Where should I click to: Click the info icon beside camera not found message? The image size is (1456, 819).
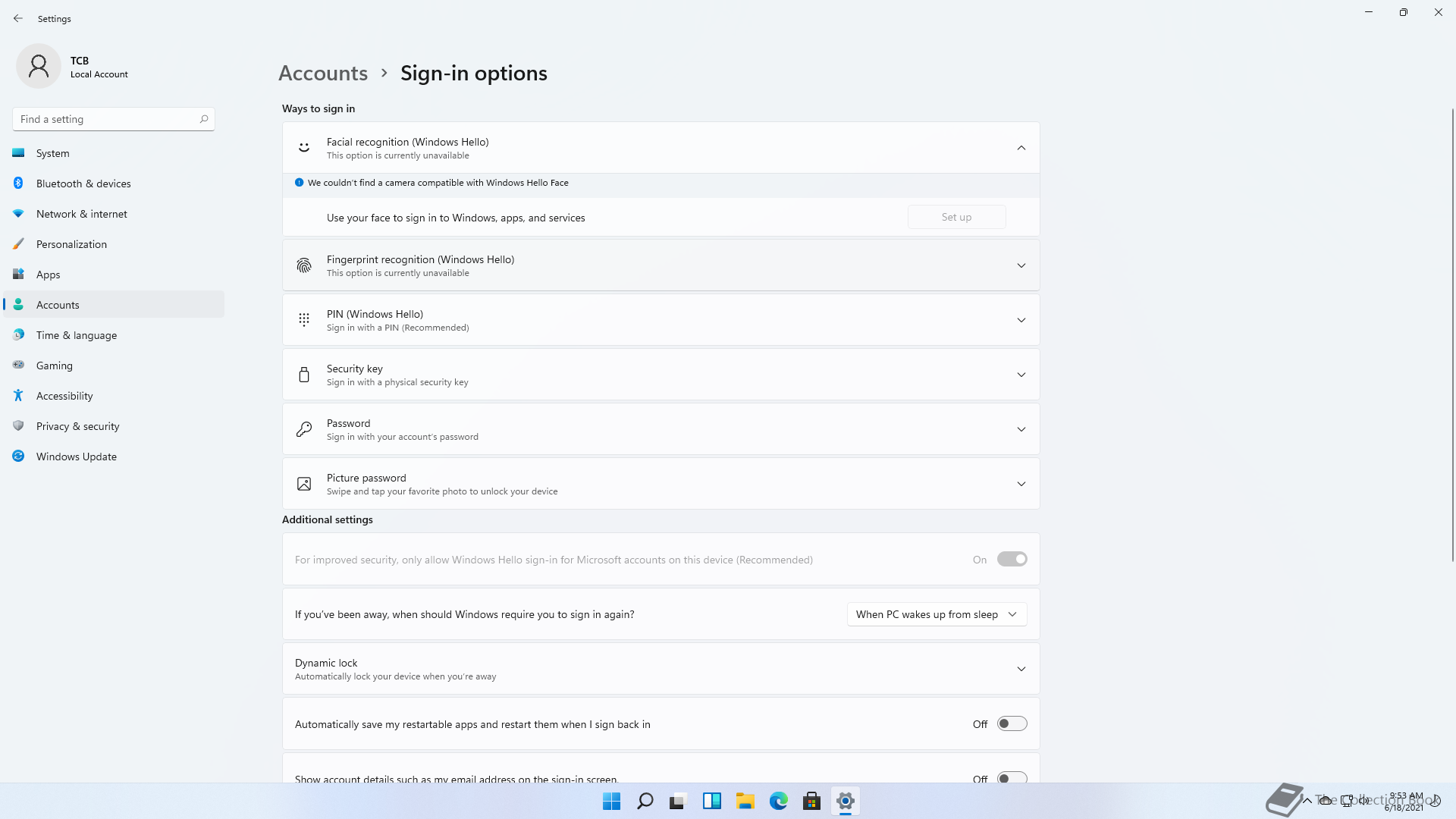coord(299,183)
